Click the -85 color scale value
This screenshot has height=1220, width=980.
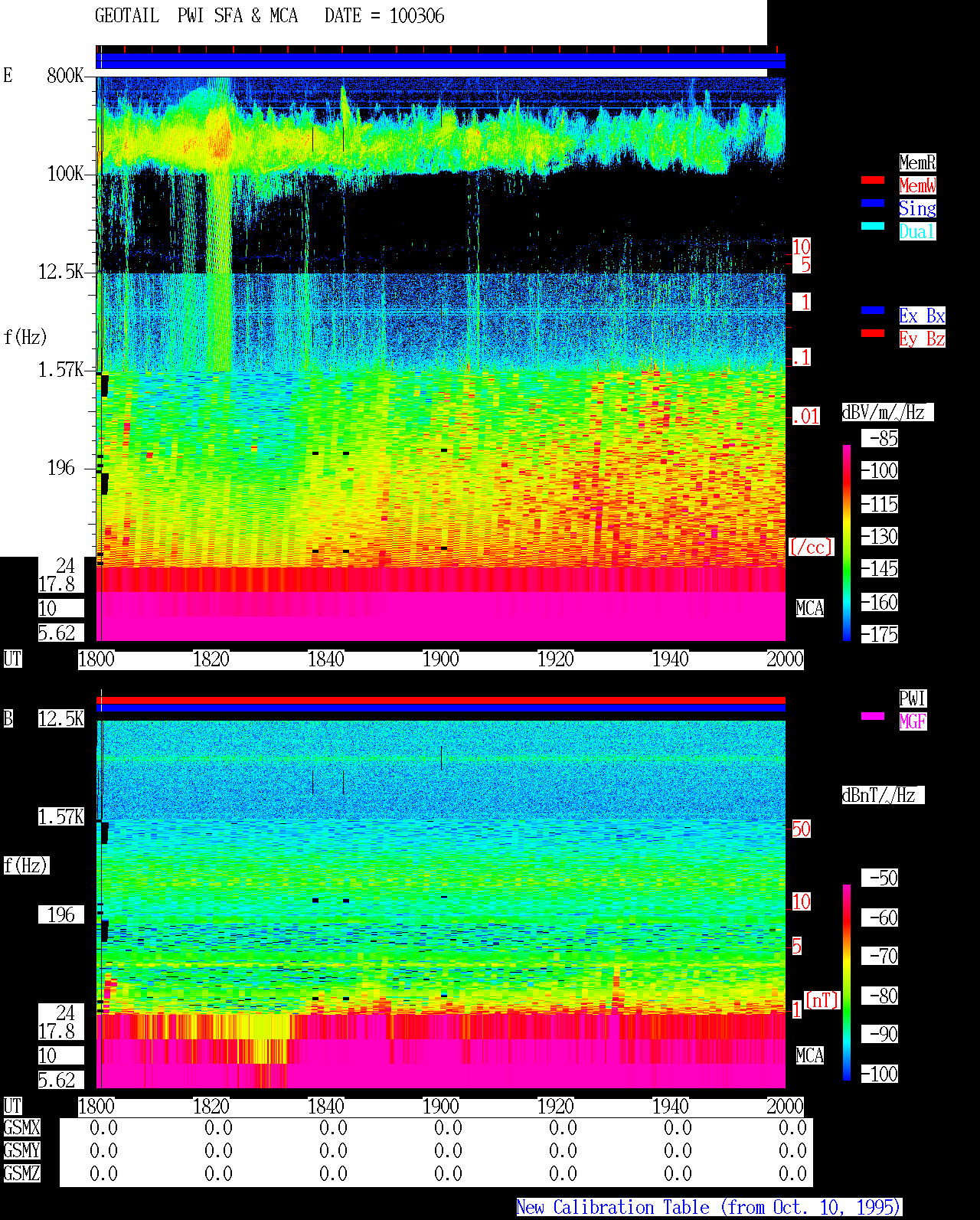tap(880, 438)
